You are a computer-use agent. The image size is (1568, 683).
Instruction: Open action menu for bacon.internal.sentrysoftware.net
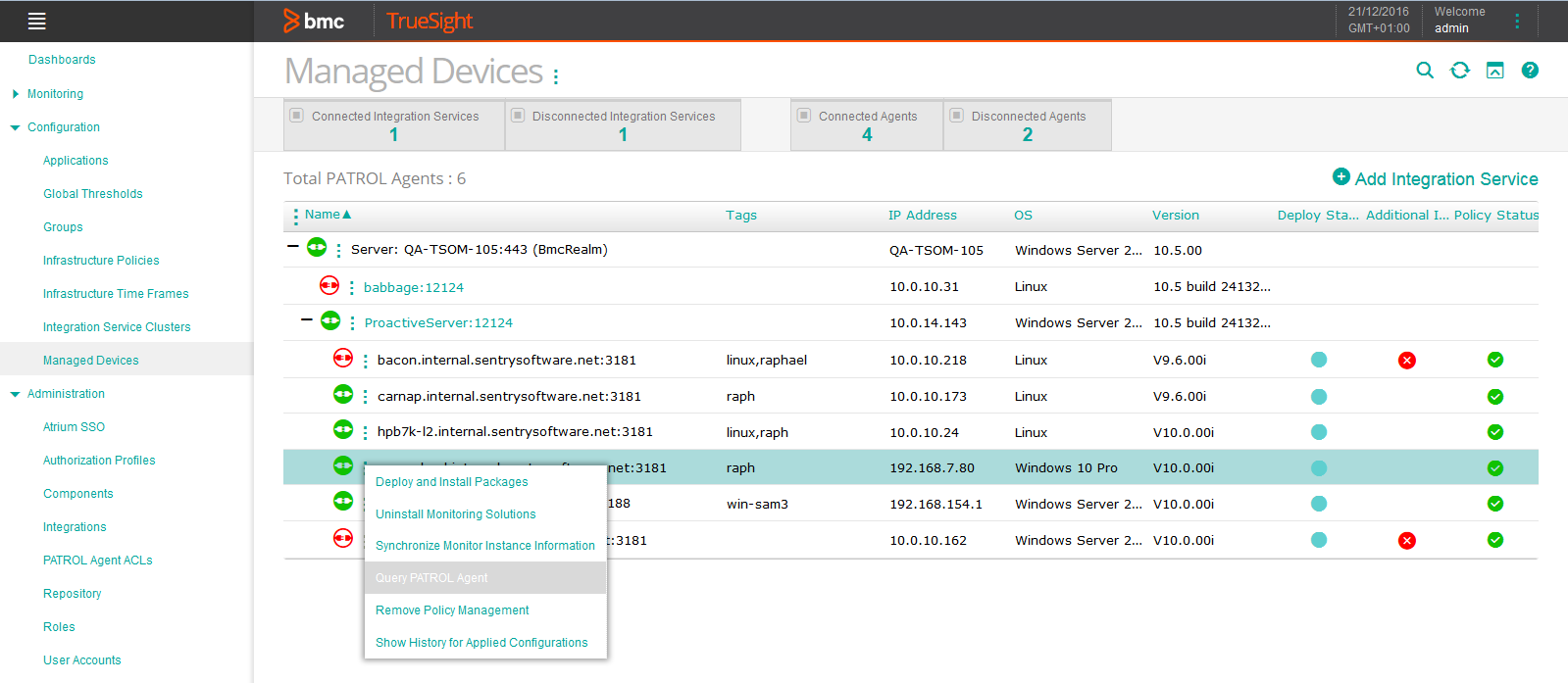365,361
